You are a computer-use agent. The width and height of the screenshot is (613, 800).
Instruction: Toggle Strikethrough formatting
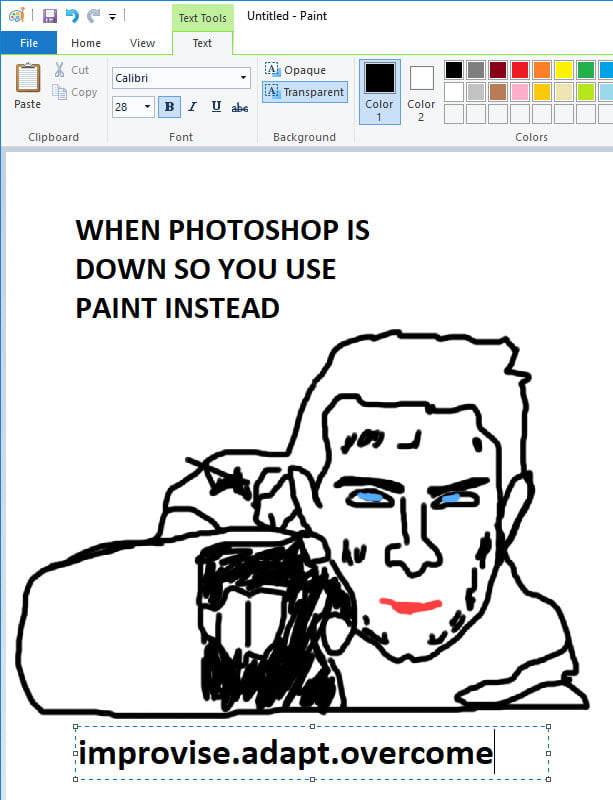pyautogui.click(x=239, y=107)
